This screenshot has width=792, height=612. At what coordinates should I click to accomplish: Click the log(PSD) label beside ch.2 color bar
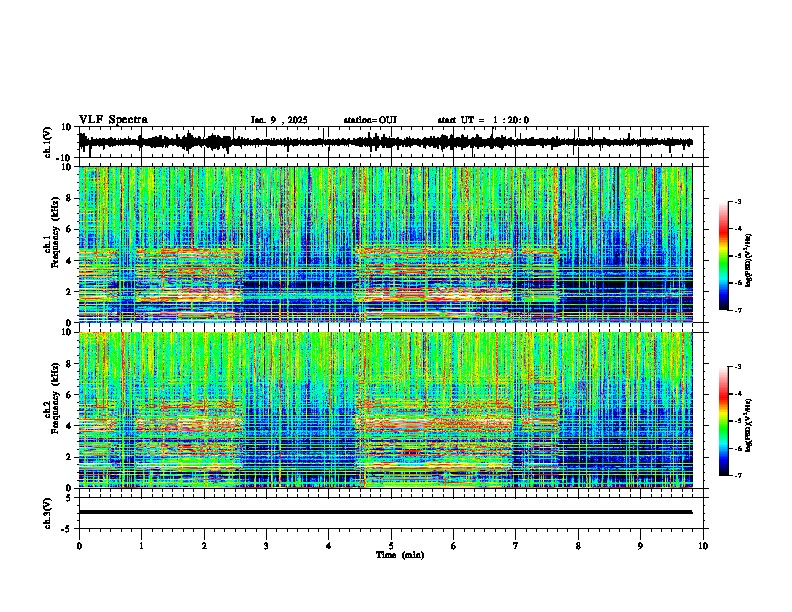click(x=749, y=425)
